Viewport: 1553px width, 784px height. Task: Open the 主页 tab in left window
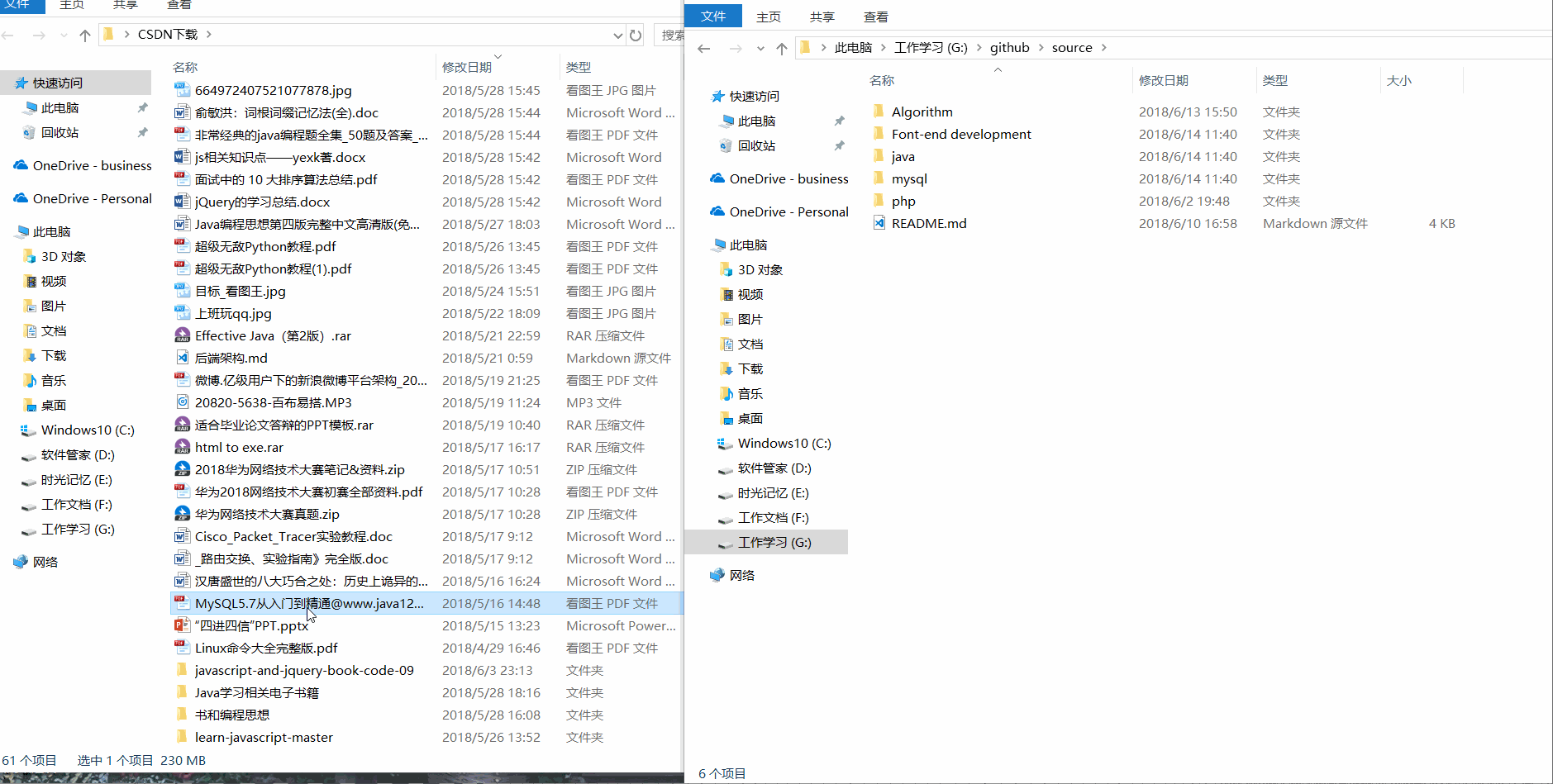(x=72, y=5)
